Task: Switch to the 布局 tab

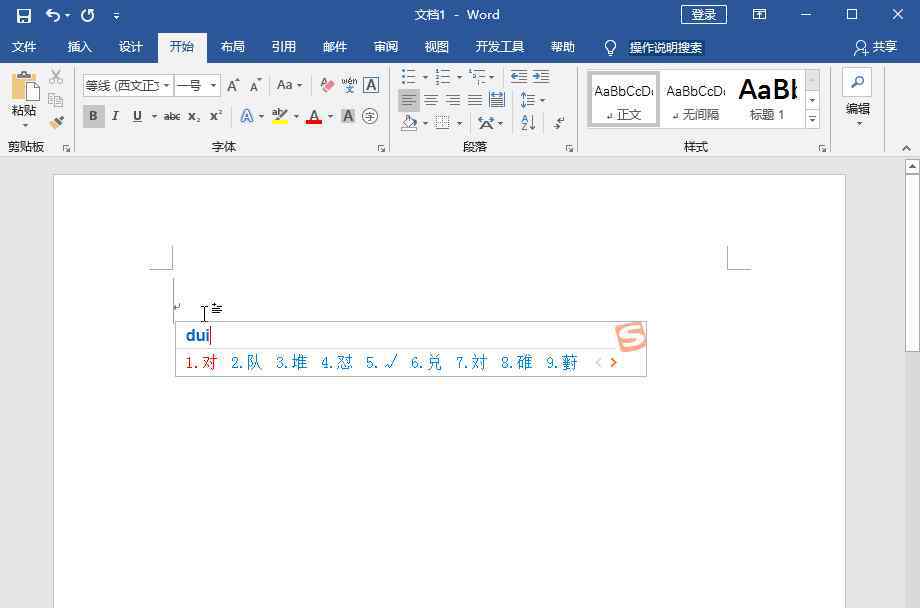Action: pyautogui.click(x=233, y=47)
